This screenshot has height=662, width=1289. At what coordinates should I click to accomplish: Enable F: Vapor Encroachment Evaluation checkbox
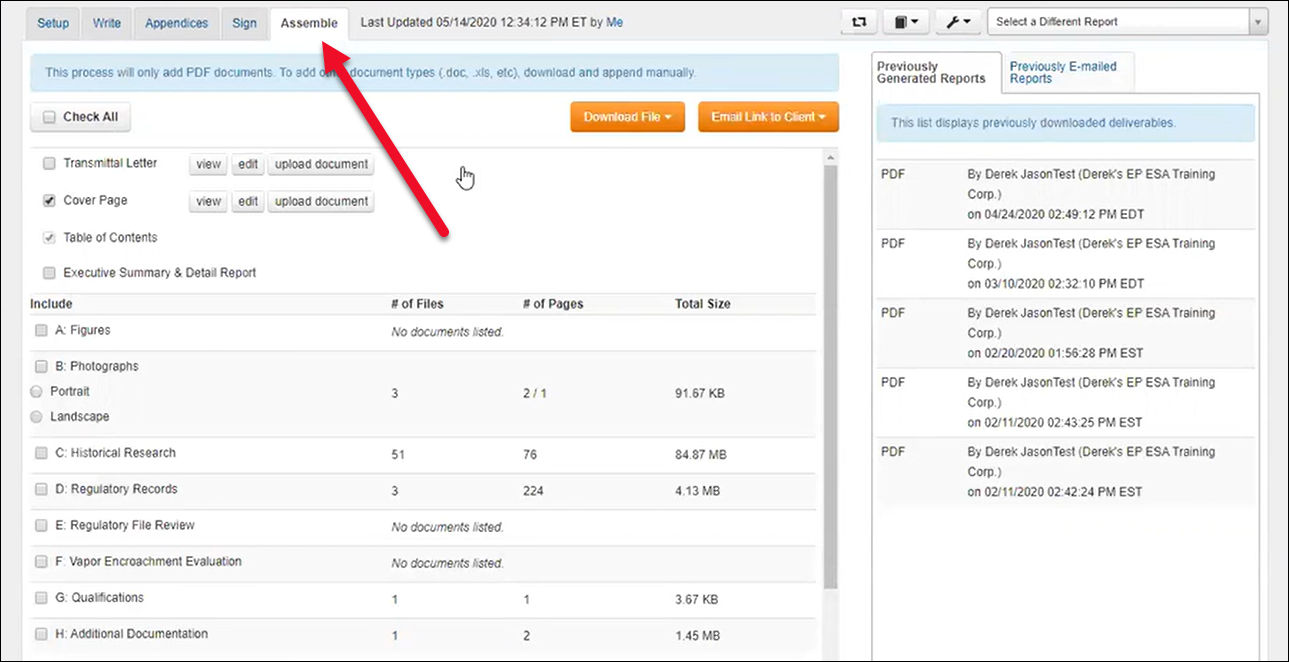(x=41, y=562)
